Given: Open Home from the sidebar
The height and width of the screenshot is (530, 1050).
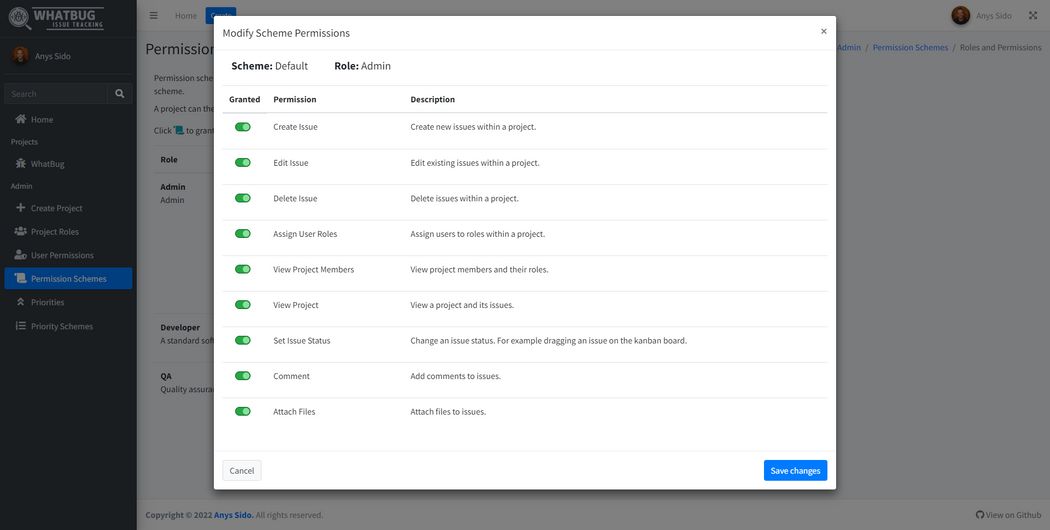Looking at the screenshot, I should [x=42, y=120].
